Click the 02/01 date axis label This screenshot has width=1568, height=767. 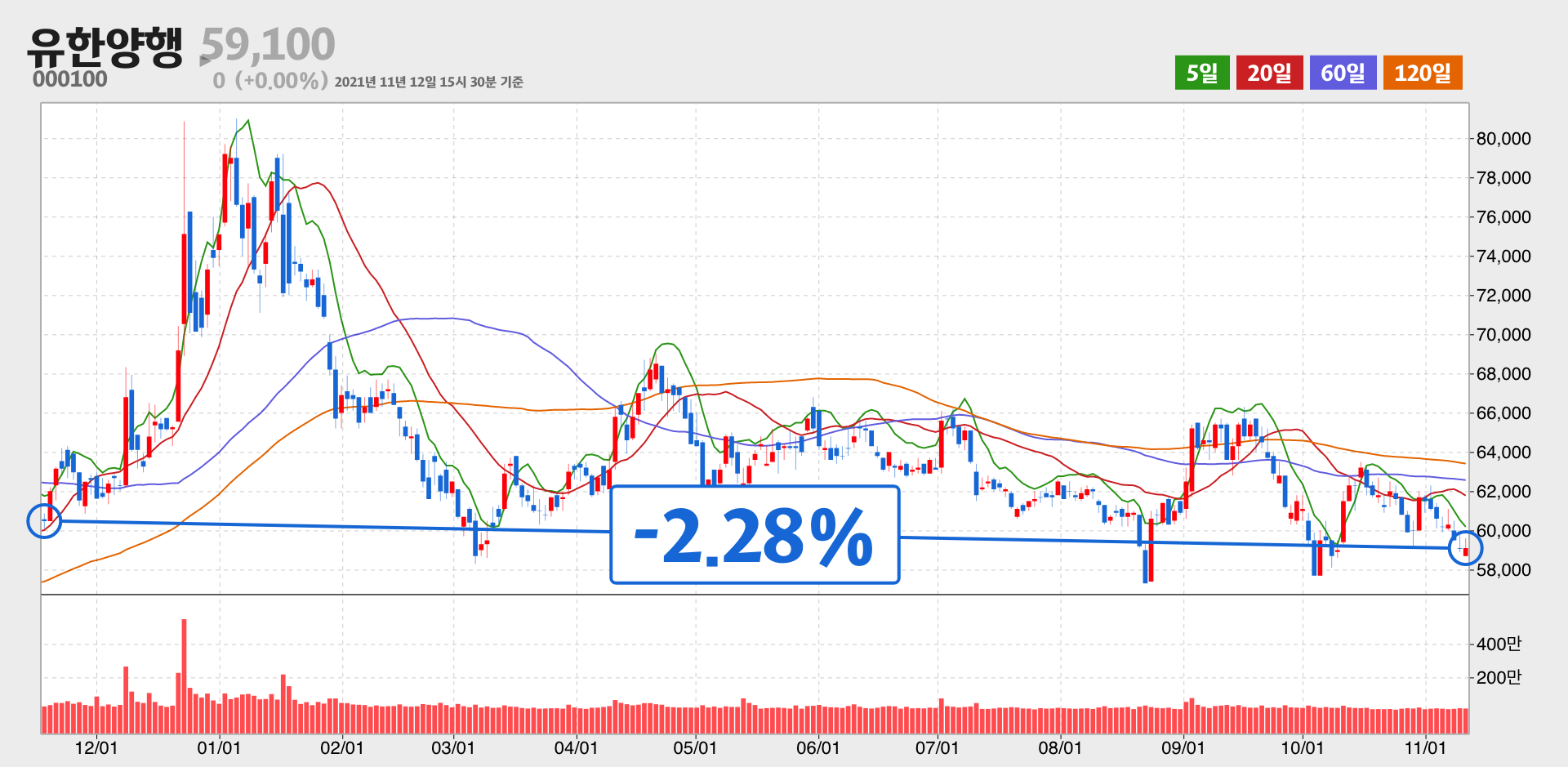tap(341, 748)
